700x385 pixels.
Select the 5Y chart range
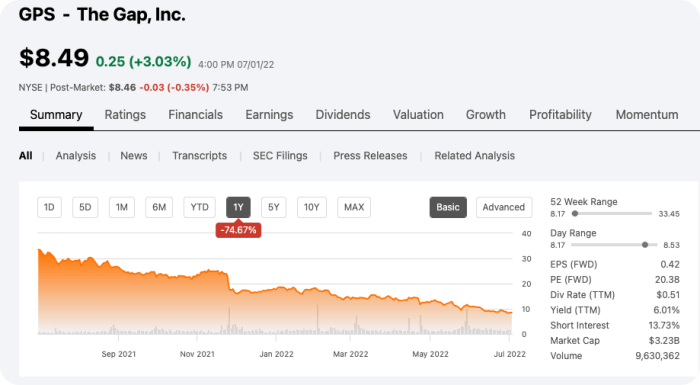pyautogui.click(x=274, y=207)
